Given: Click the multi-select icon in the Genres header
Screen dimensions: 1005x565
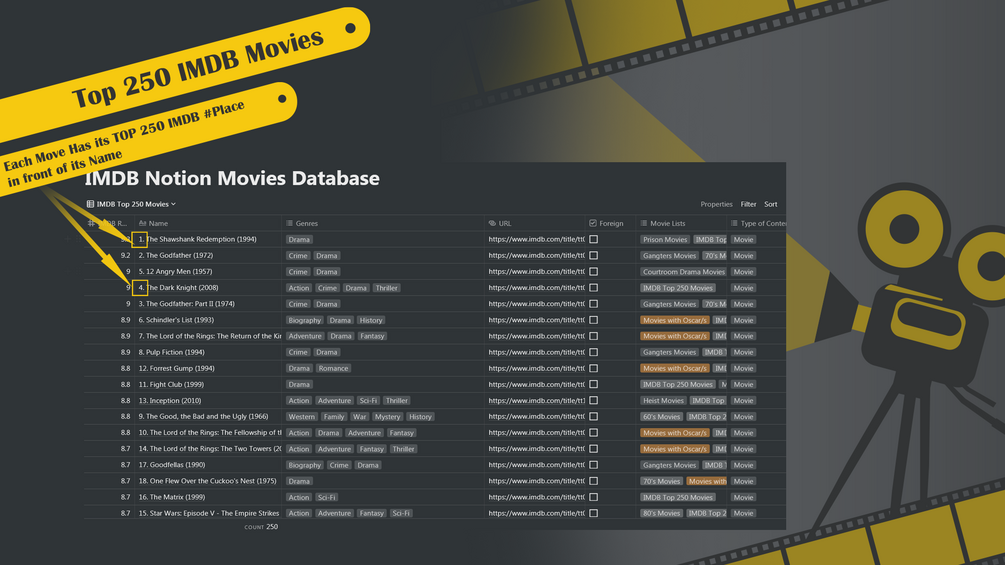Looking at the screenshot, I should click(x=290, y=224).
